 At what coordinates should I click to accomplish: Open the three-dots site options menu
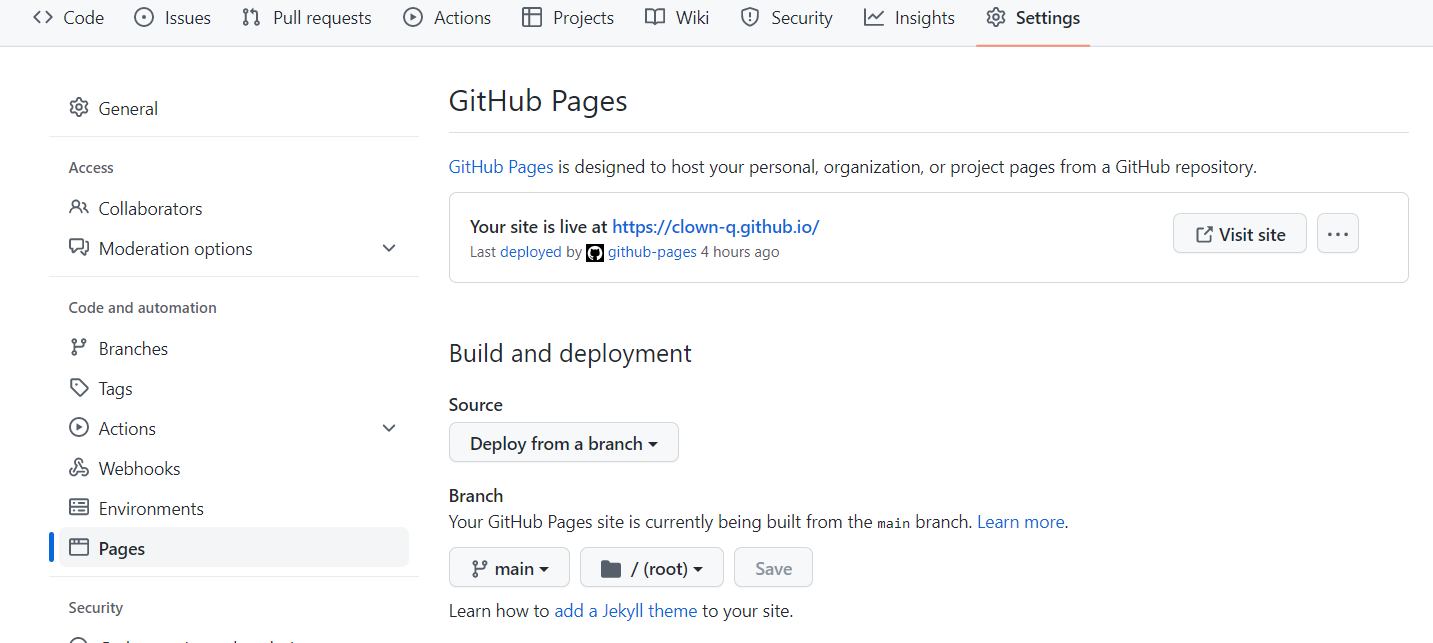click(1338, 234)
